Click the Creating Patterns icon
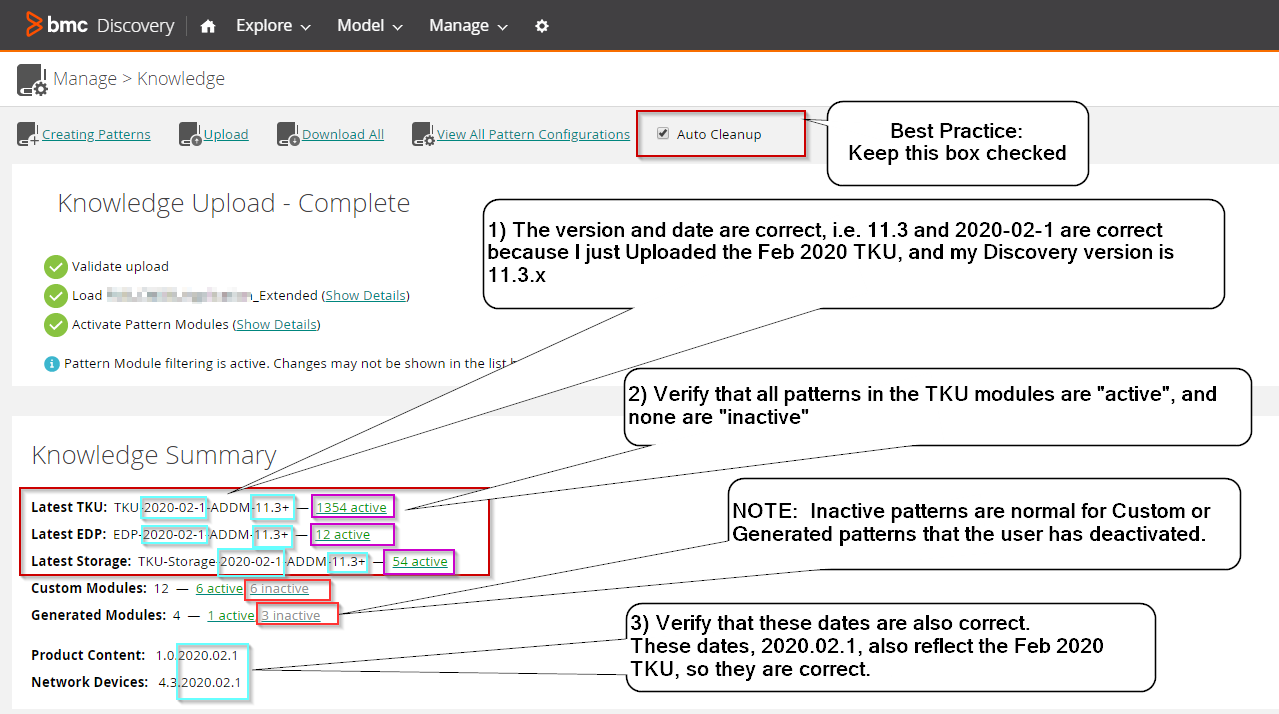The image size is (1279, 714). click(29, 135)
